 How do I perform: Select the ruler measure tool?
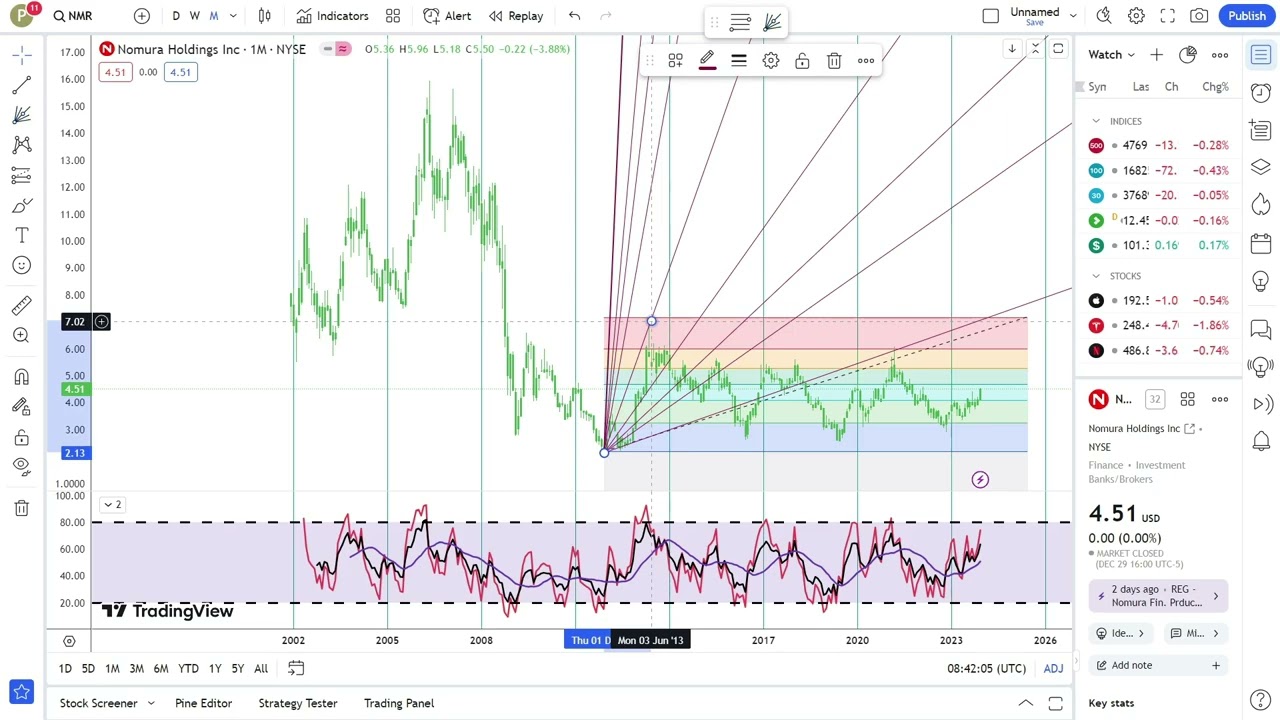click(22, 305)
